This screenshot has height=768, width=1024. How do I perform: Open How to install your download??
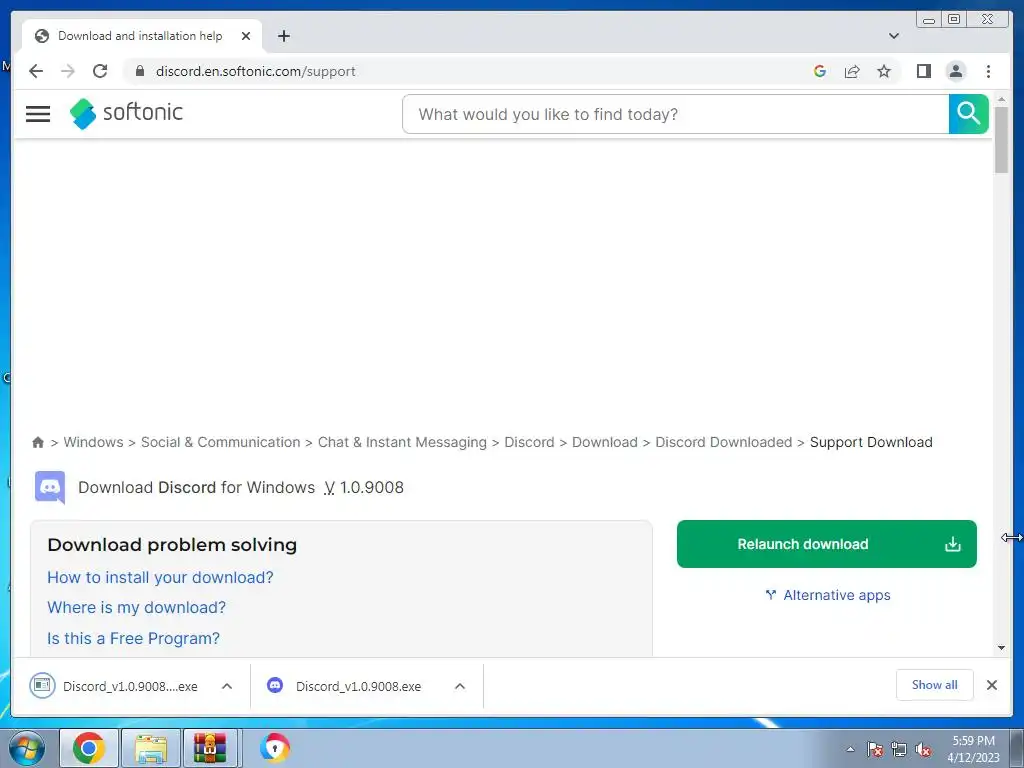pyautogui.click(x=160, y=577)
